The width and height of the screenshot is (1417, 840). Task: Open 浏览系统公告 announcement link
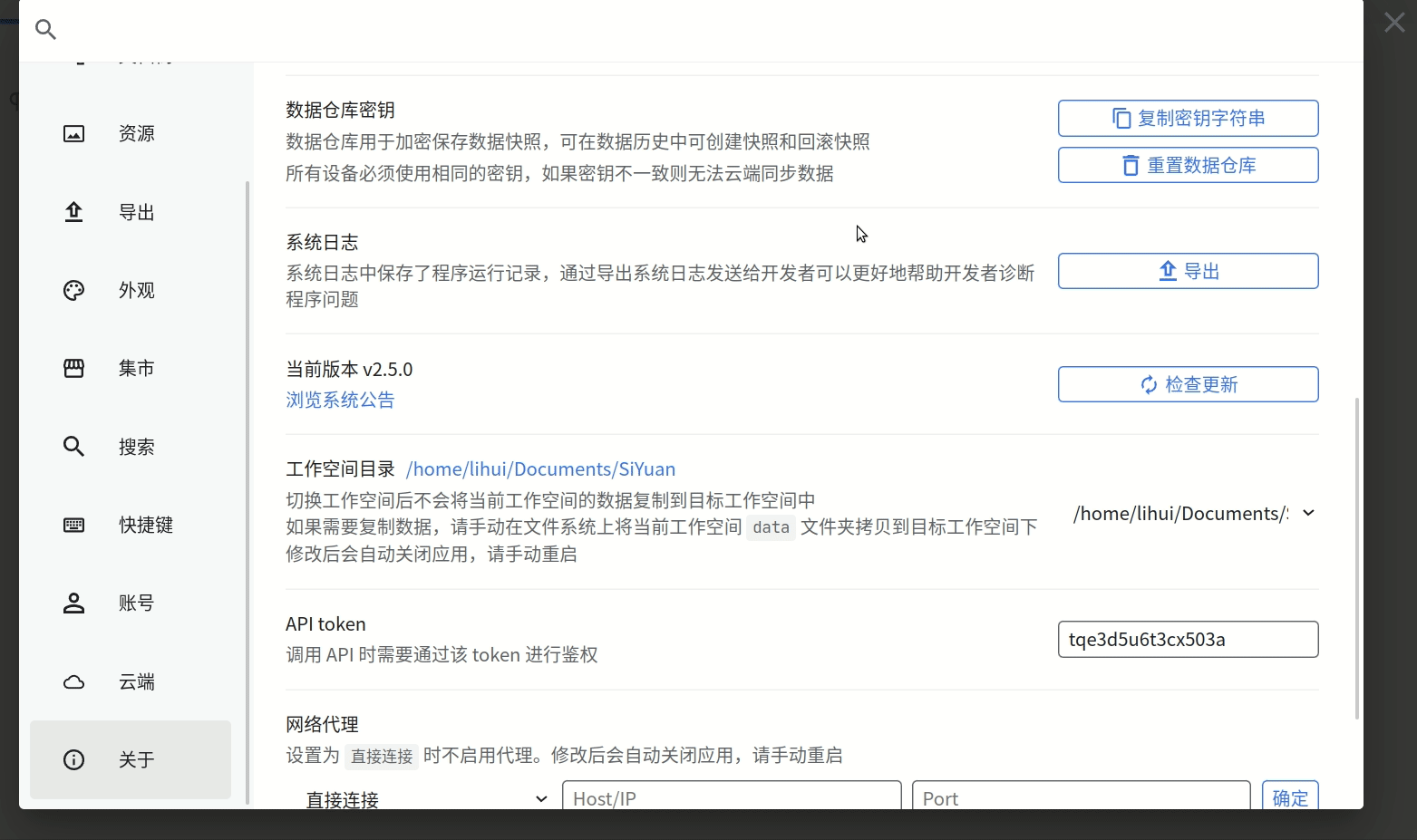tap(340, 400)
